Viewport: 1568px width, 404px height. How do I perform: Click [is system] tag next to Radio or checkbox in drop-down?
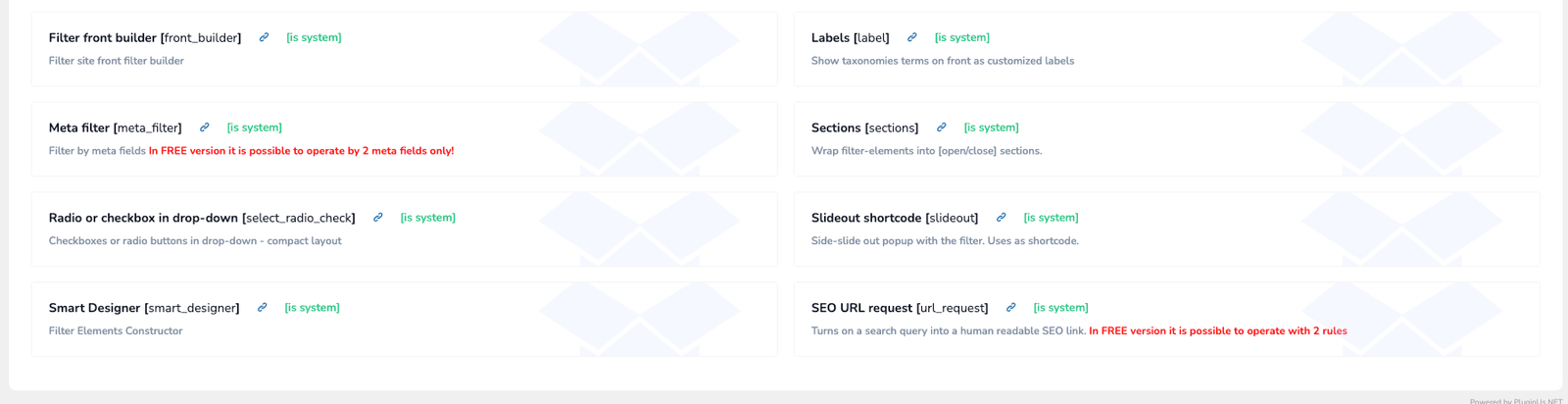pyautogui.click(x=427, y=218)
